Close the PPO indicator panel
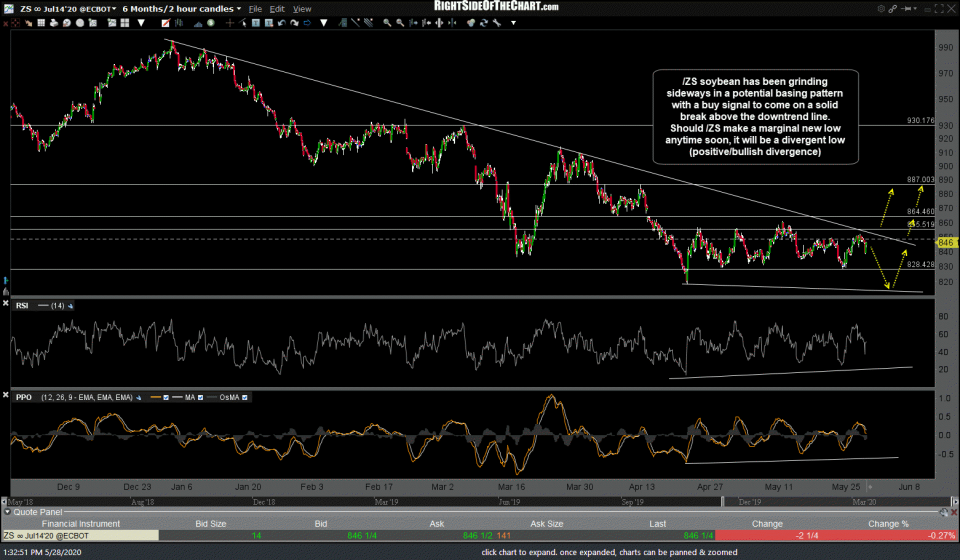The height and width of the screenshot is (560, 960). point(7,397)
